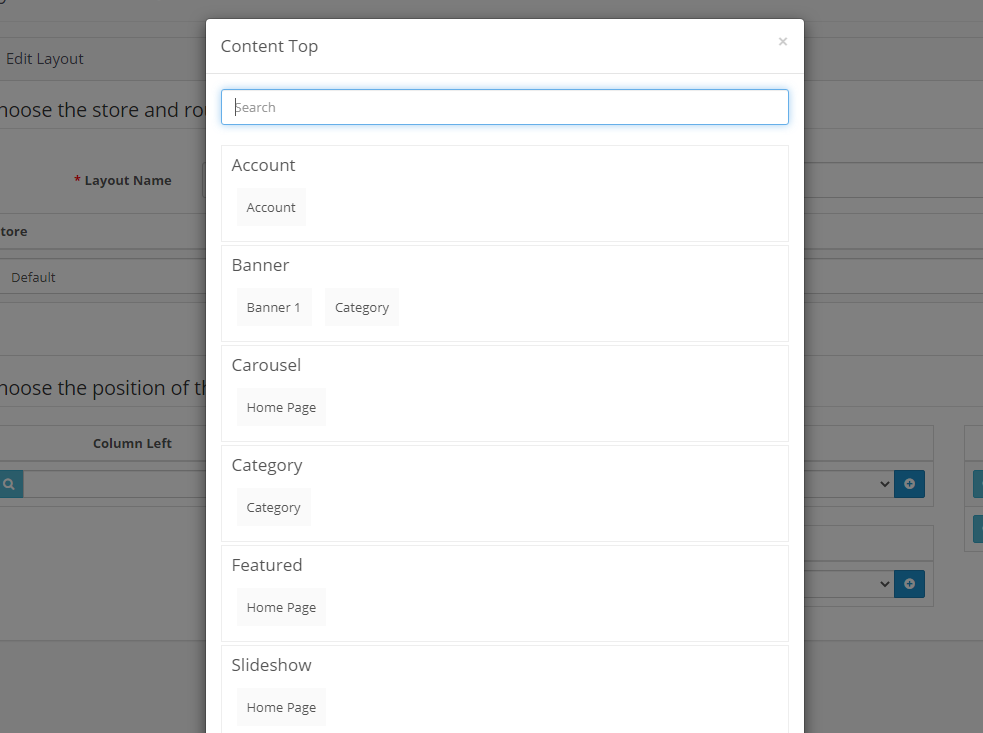Open the lower module dropdown arrow
983x733 pixels.
(883, 584)
